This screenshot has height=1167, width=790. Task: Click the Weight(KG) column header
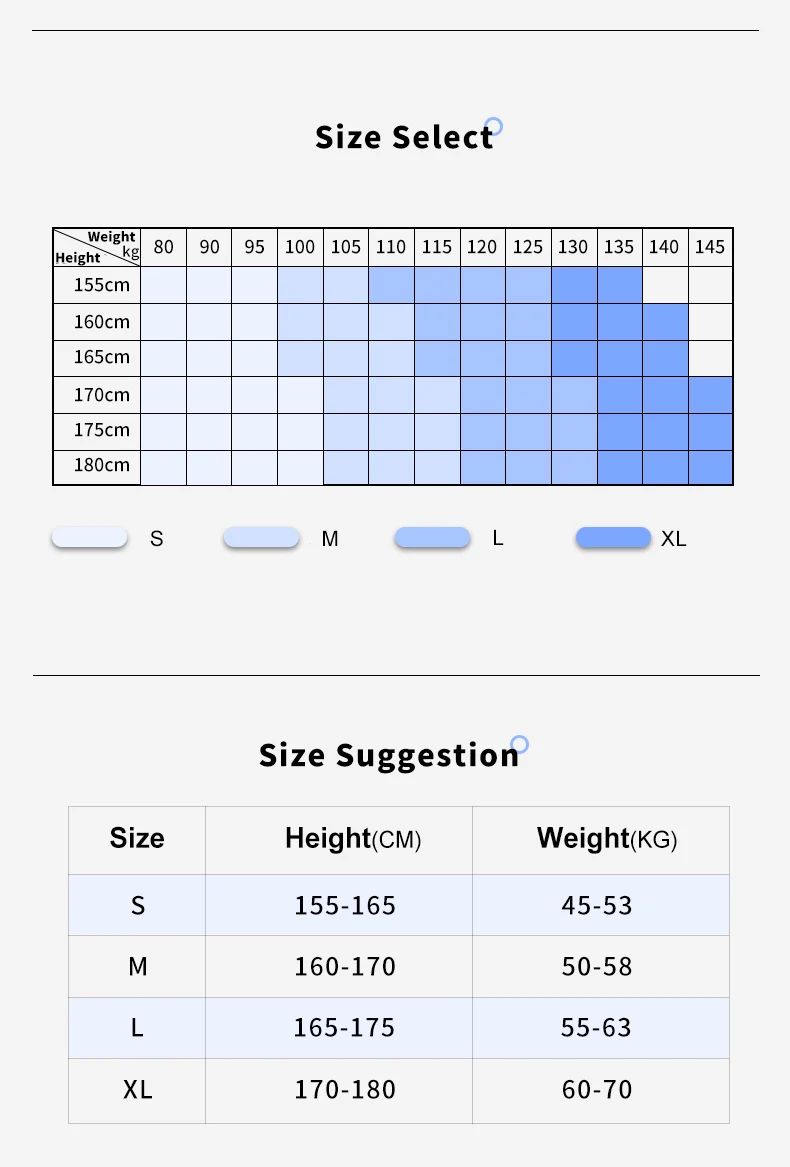click(x=607, y=839)
